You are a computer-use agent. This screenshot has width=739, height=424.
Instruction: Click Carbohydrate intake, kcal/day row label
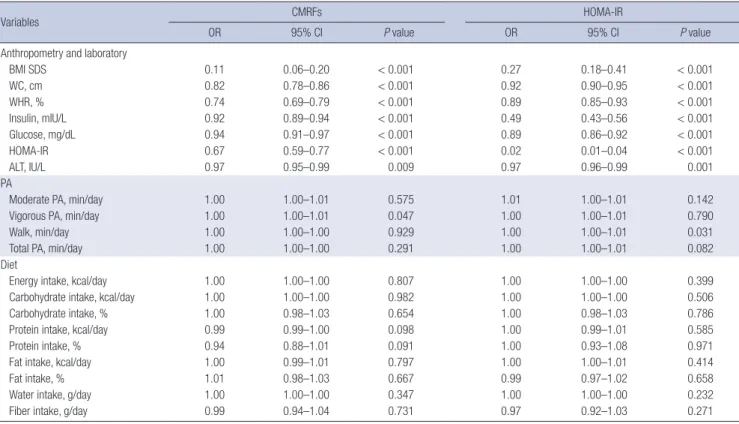pos(72,297)
